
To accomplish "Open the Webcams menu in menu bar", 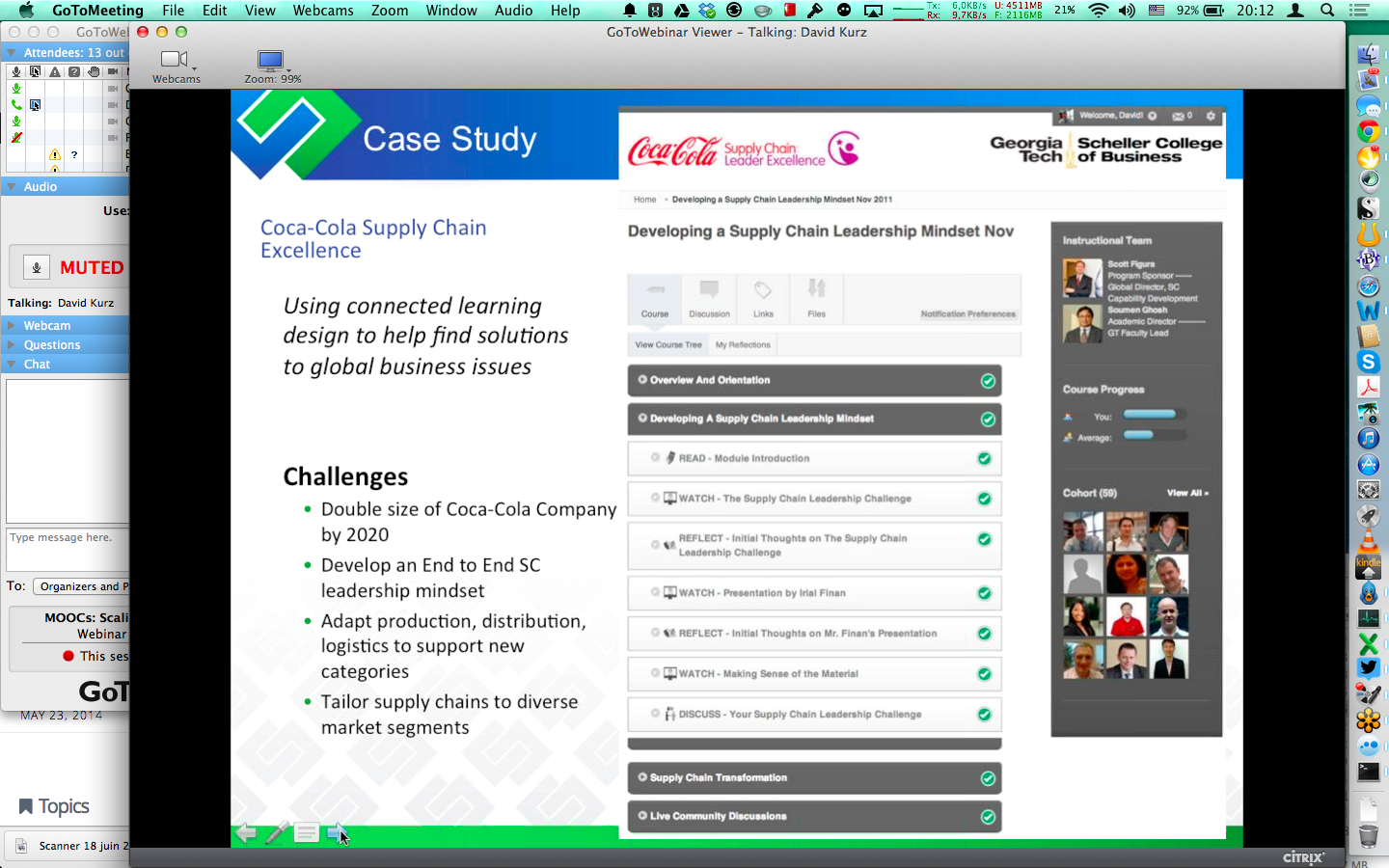I will [x=323, y=11].
